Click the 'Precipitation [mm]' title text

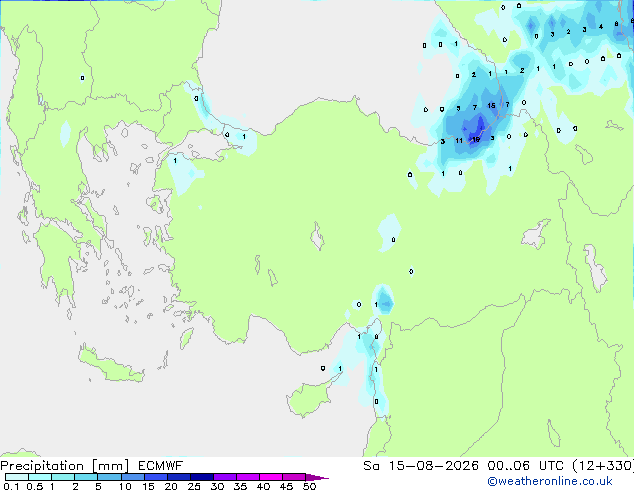coord(65,466)
